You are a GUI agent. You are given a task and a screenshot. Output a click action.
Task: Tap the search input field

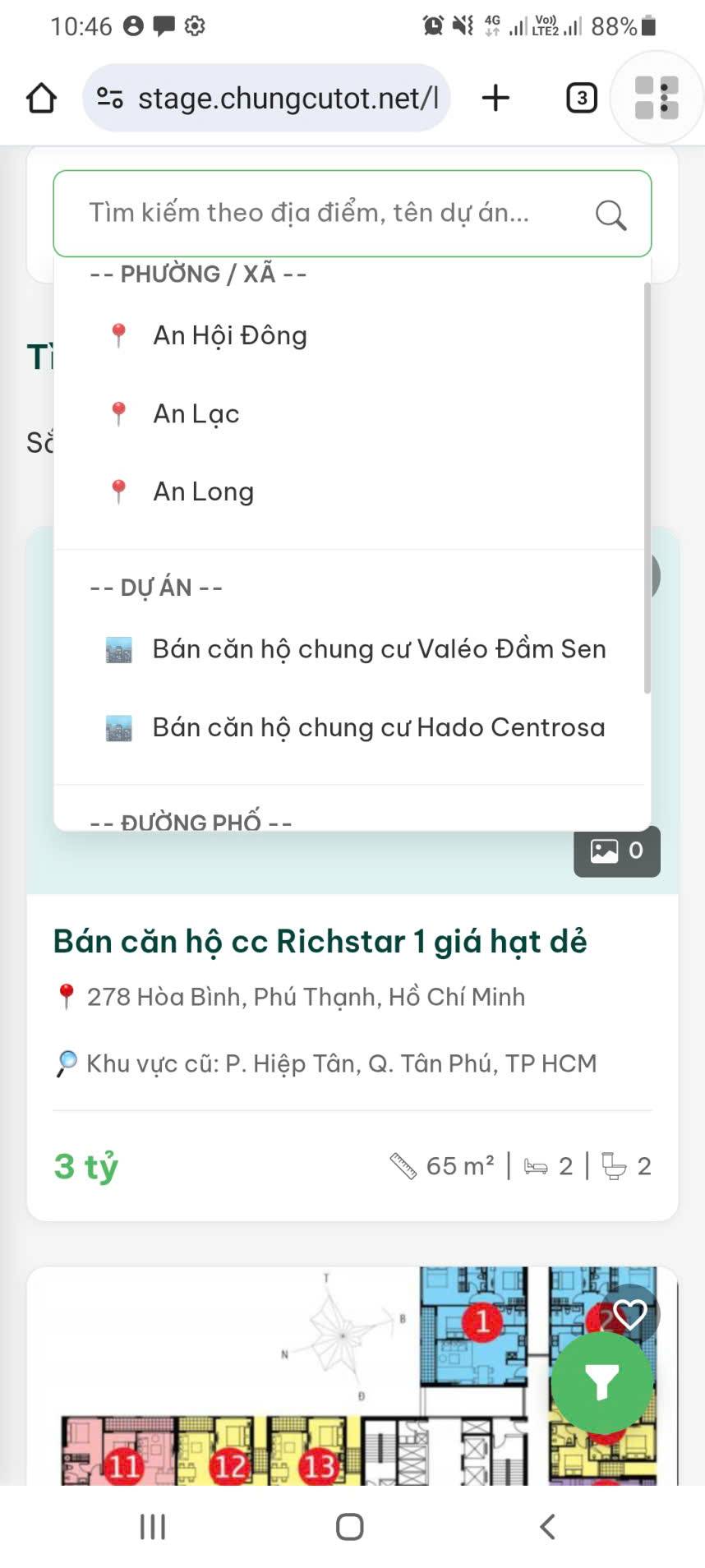329,214
